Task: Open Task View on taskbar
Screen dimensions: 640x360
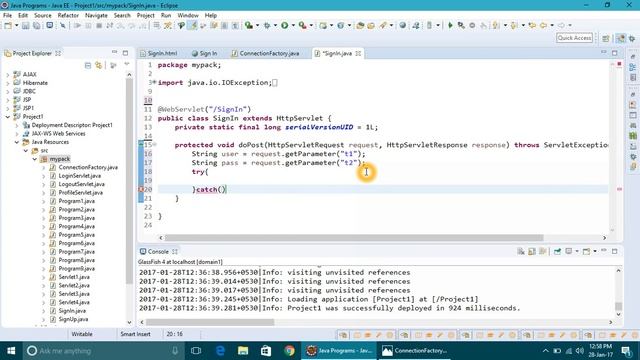Action: (196, 351)
